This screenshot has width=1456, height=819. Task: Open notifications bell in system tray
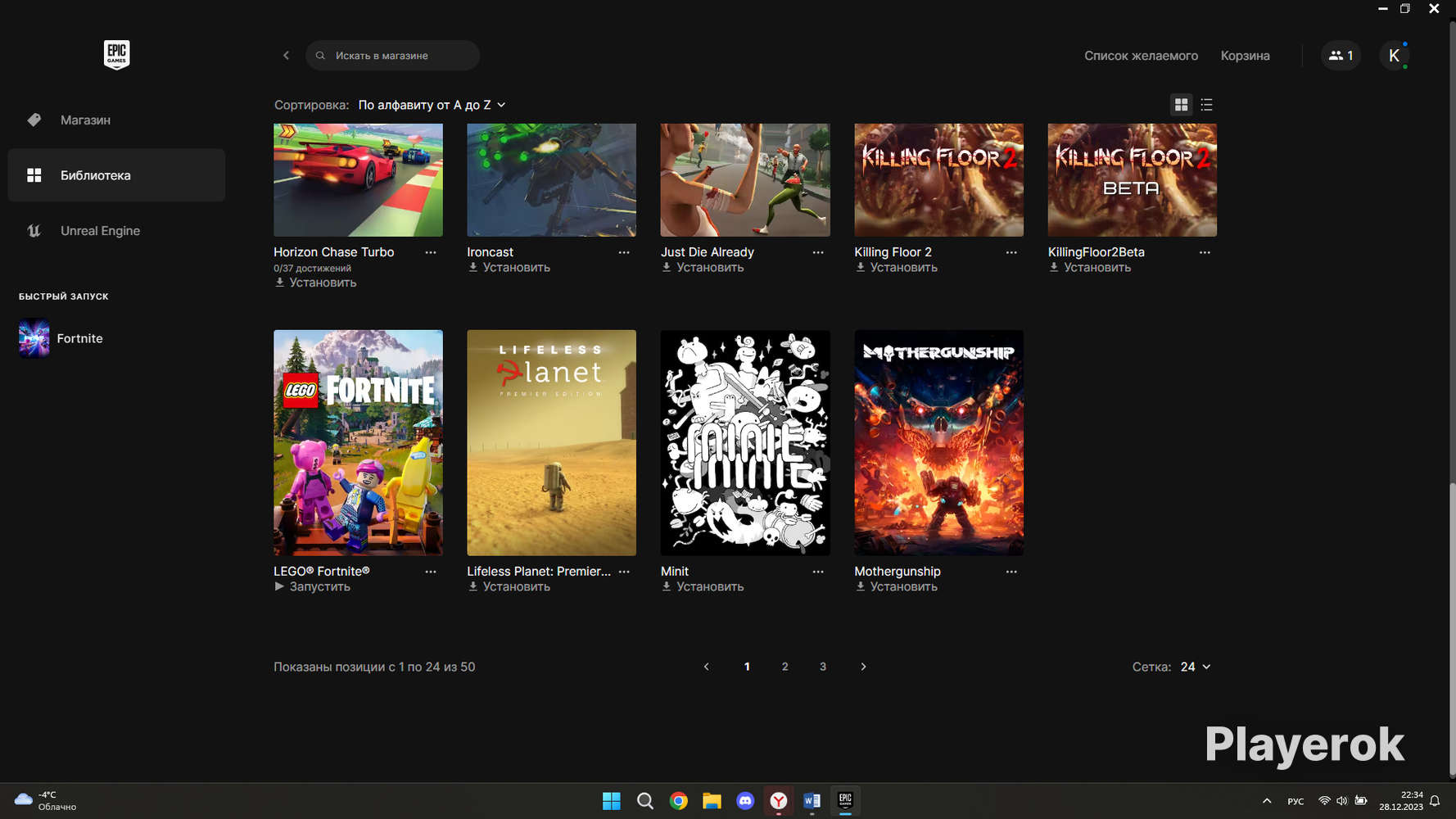click(1435, 801)
